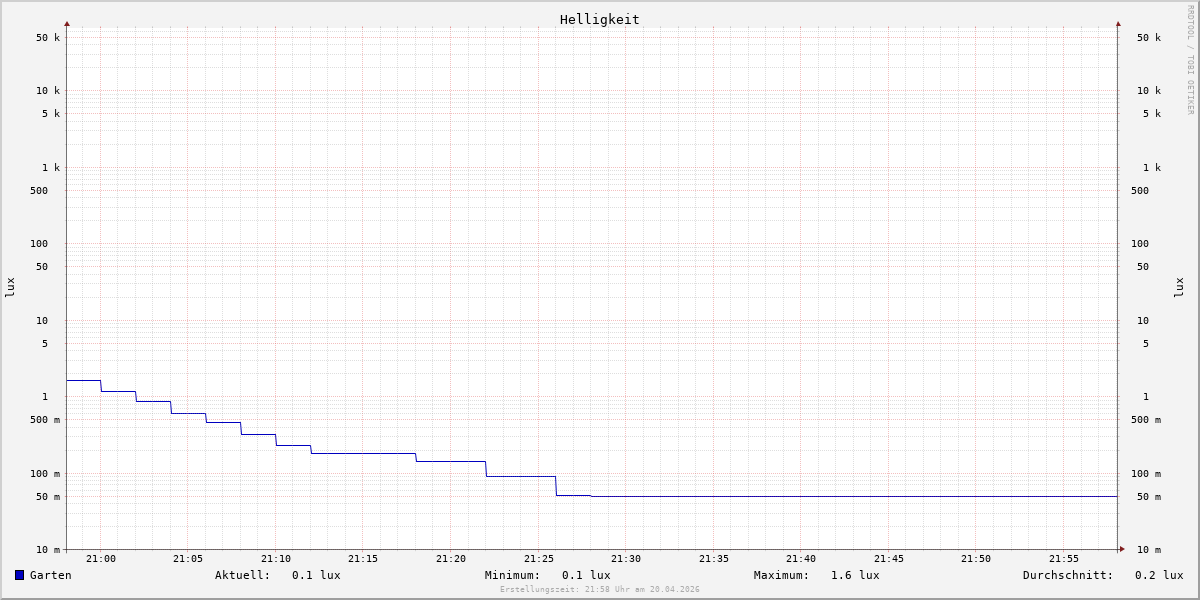Select the 21:20 time axis label
1200x600 pixels.
[x=451, y=559]
